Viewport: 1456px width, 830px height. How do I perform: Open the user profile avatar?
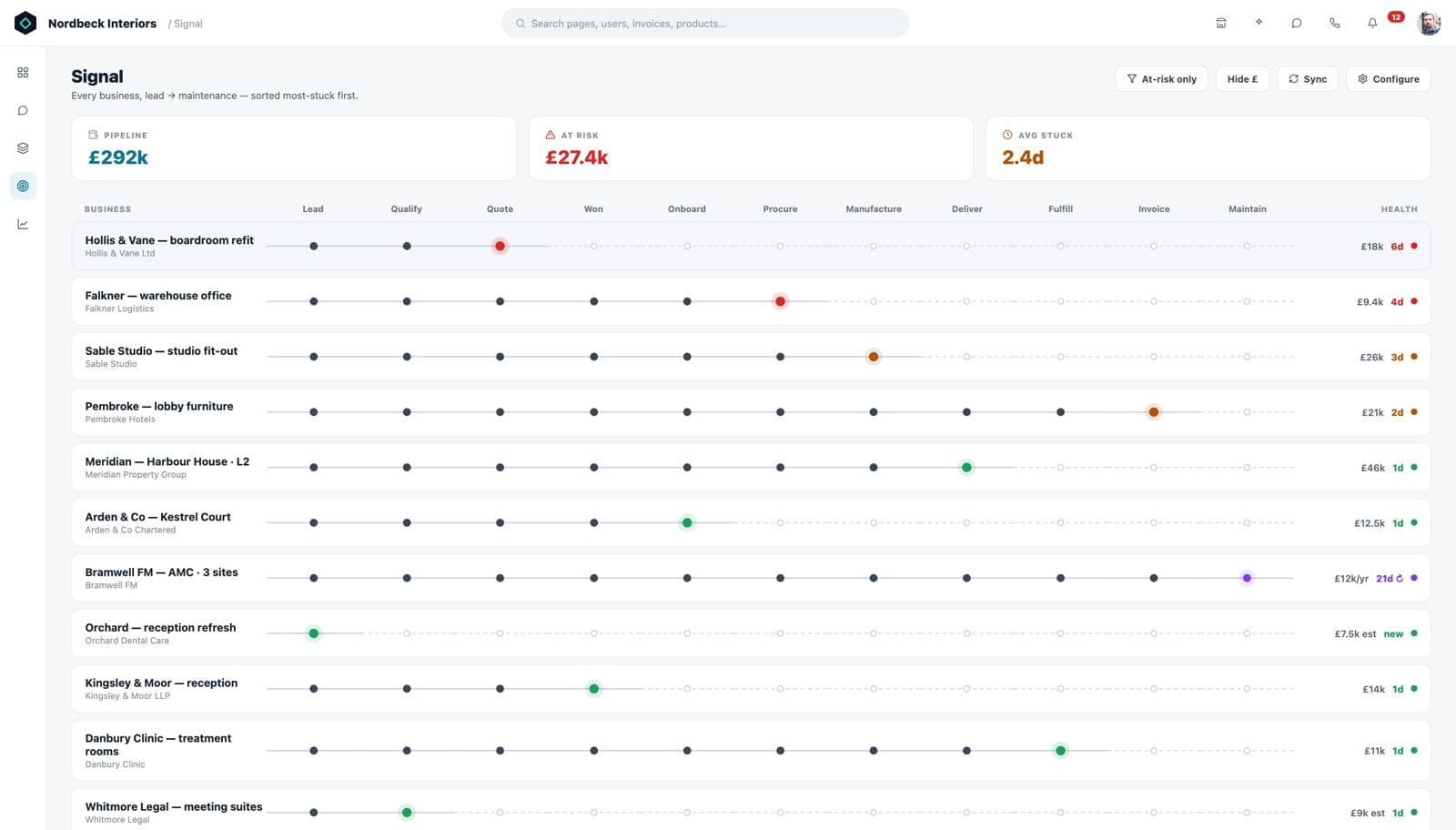(x=1429, y=23)
